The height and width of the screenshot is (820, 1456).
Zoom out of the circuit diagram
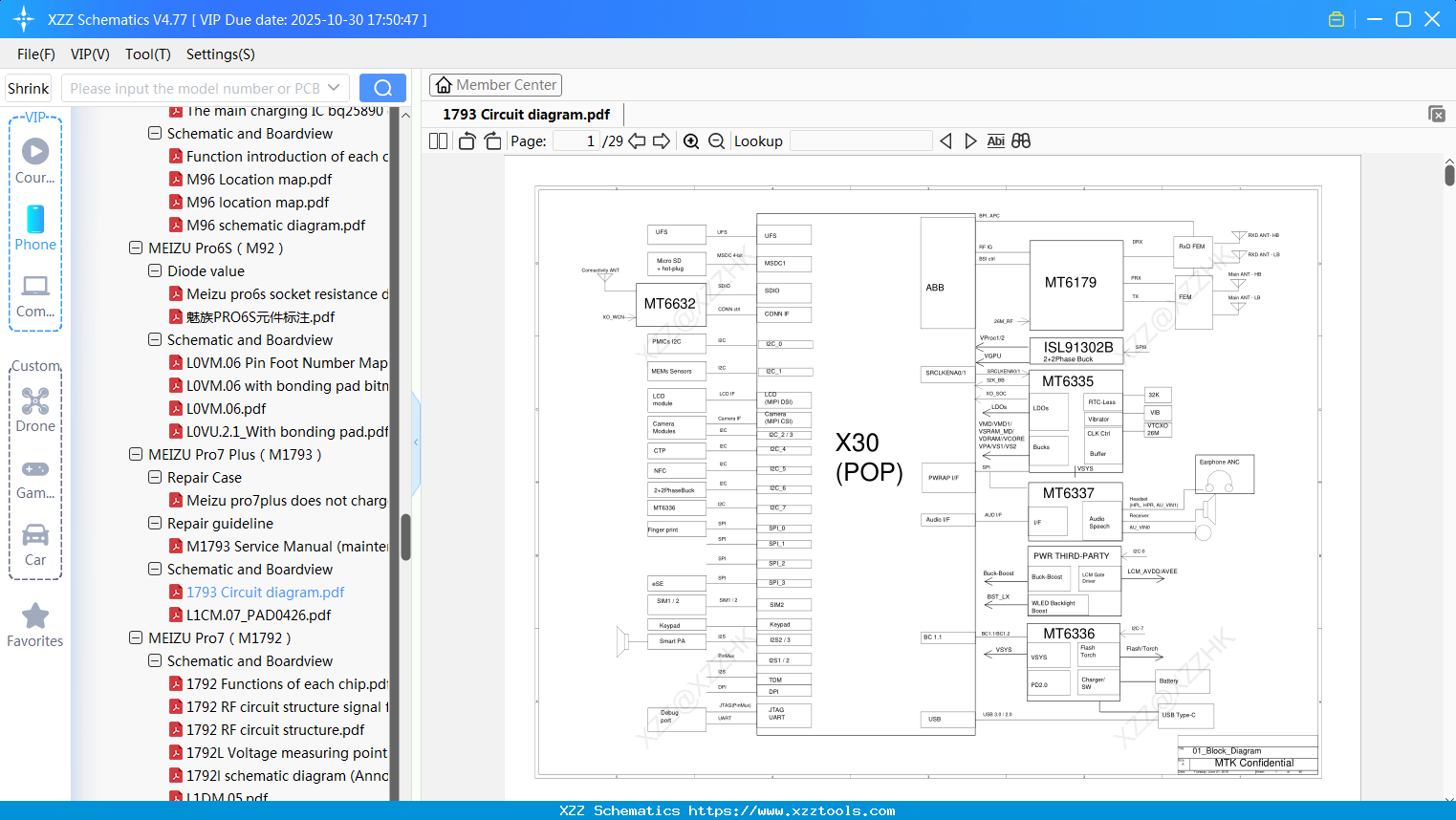(x=716, y=140)
